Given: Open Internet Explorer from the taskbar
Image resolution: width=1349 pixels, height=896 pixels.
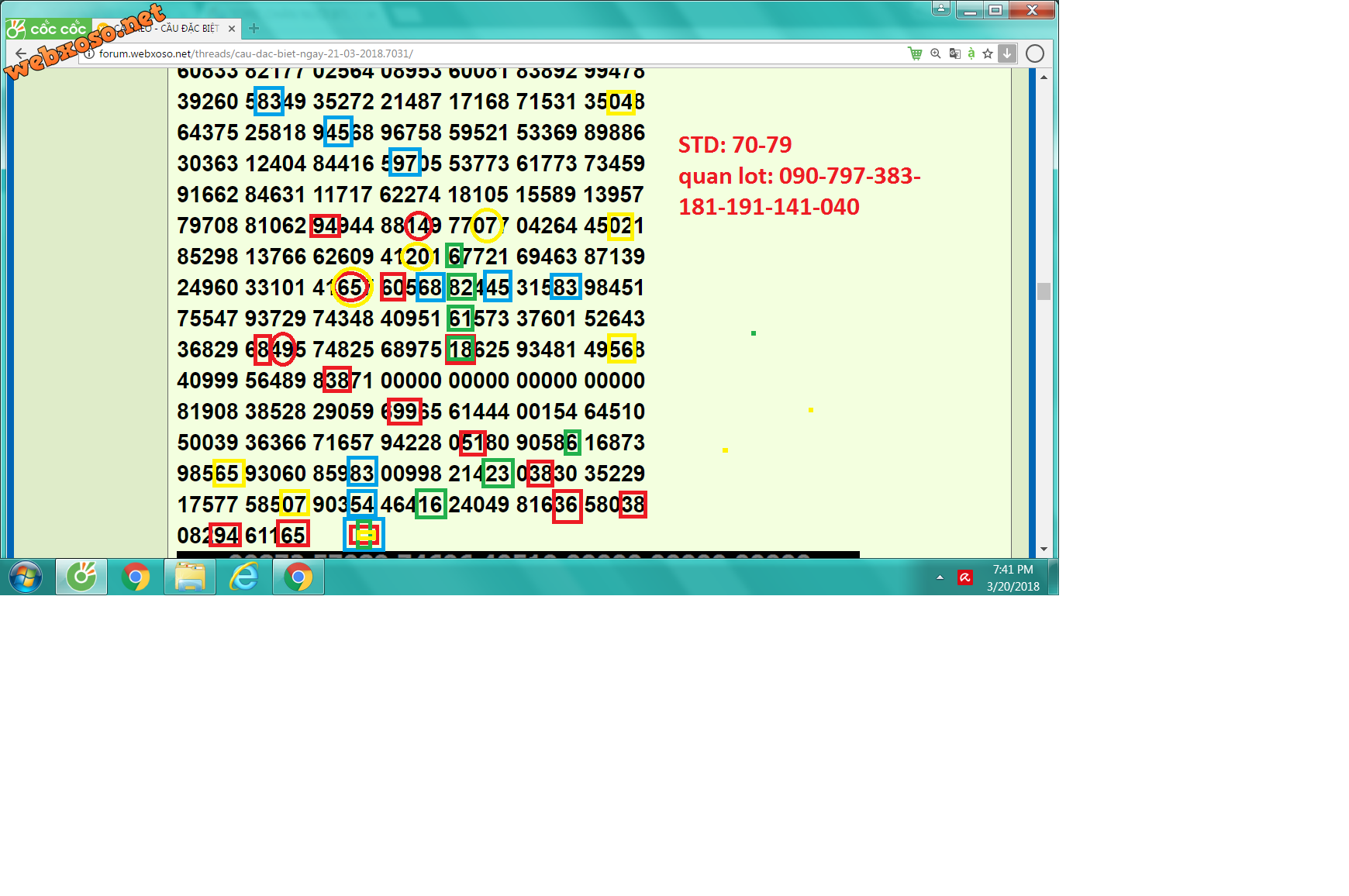Looking at the screenshot, I should click(x=244, y=577).
